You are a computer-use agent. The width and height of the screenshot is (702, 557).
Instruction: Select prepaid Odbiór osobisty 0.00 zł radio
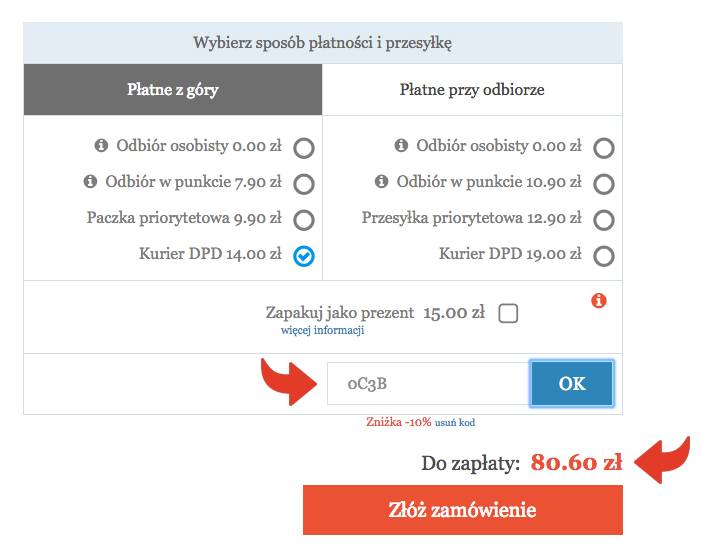304,149
